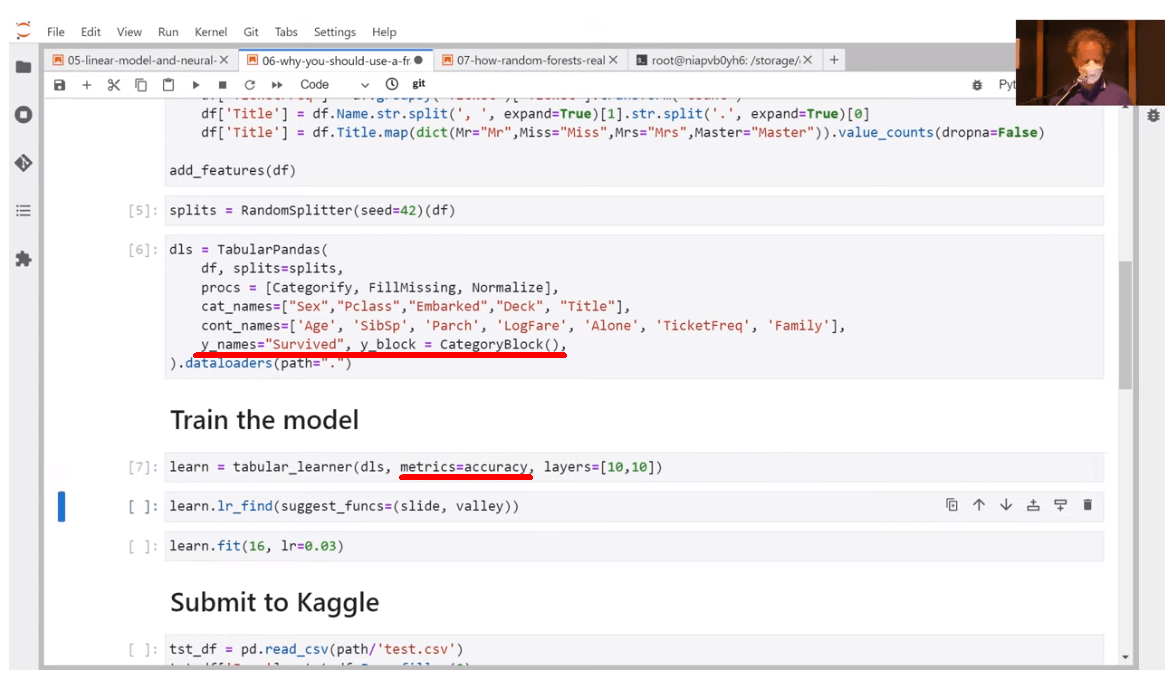Restart the kernel with the circular arrow icon
This screenshot has width=1165, height=674.
point(249,85)
